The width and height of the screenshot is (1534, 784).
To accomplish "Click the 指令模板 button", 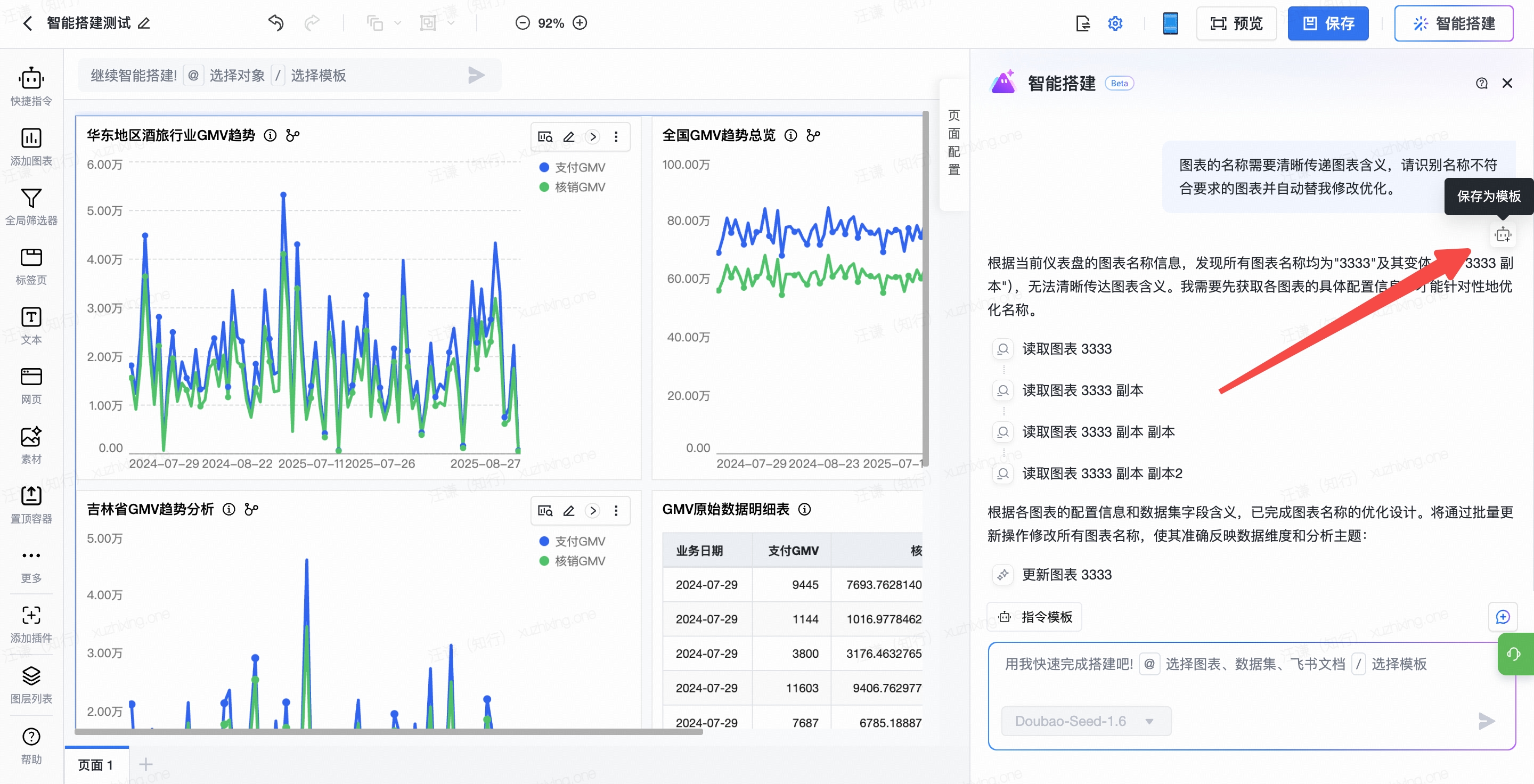I will pyautogui.click(x=1035, y=617).
